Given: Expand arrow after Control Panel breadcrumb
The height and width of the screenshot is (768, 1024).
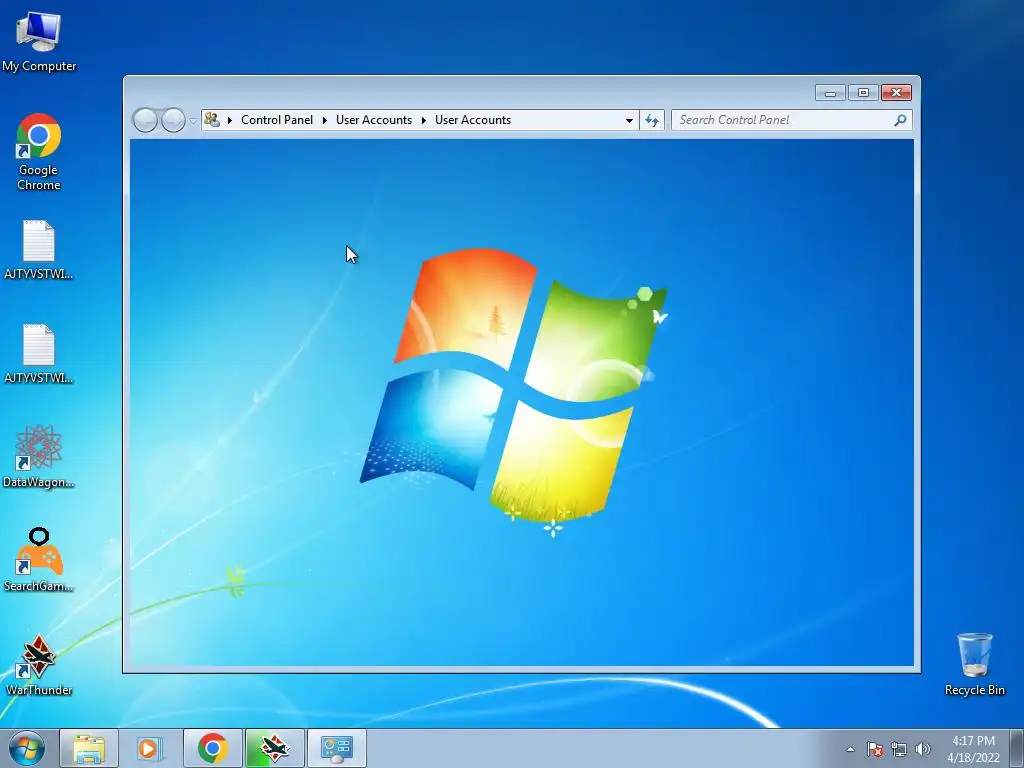Looking at the screenshot, I should coord(325,120).
